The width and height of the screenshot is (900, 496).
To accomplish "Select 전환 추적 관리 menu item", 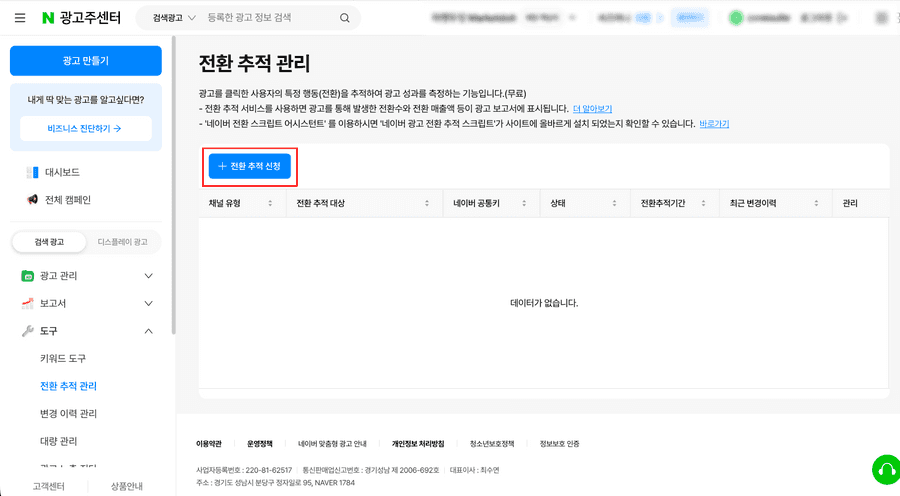I will coord(68,386).
